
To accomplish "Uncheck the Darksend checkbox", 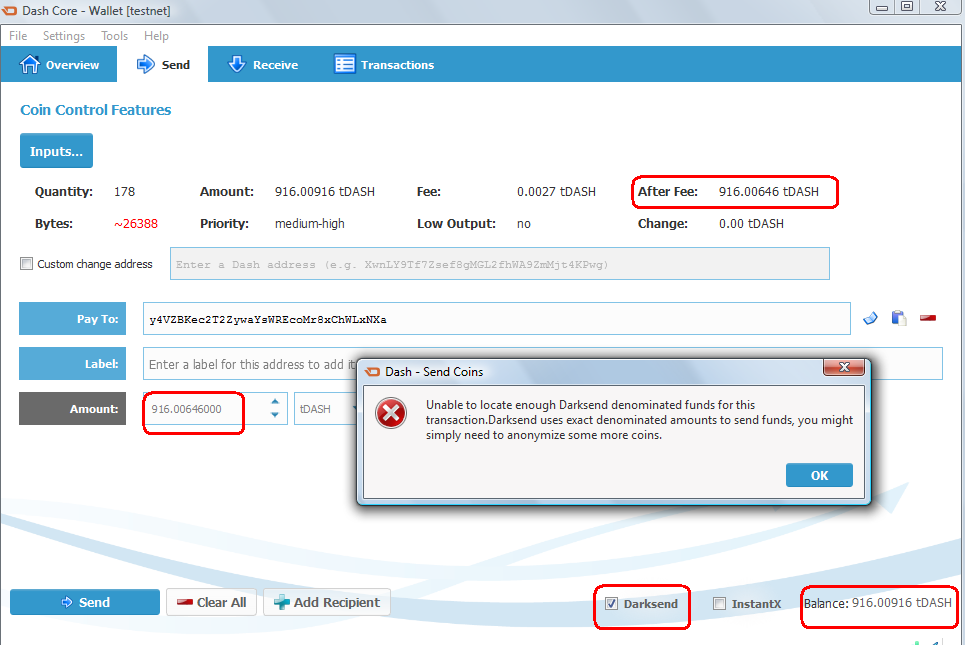I will (611, 604).
